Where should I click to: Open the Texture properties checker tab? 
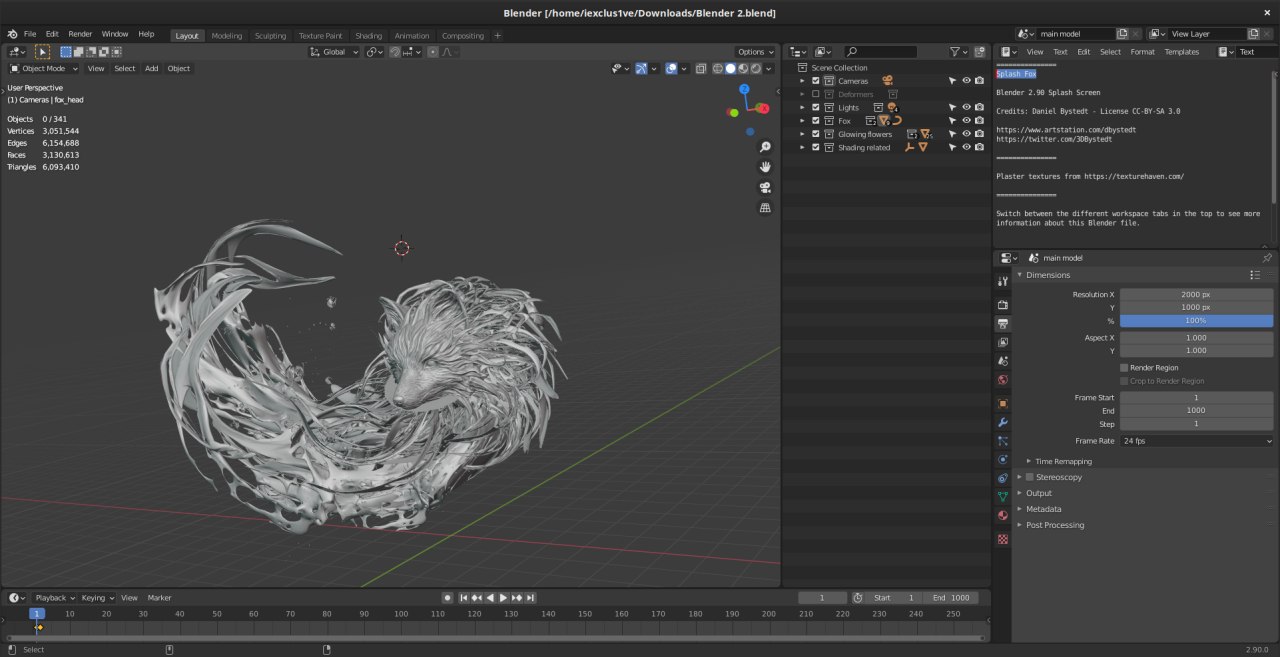tap(1003, 539)
